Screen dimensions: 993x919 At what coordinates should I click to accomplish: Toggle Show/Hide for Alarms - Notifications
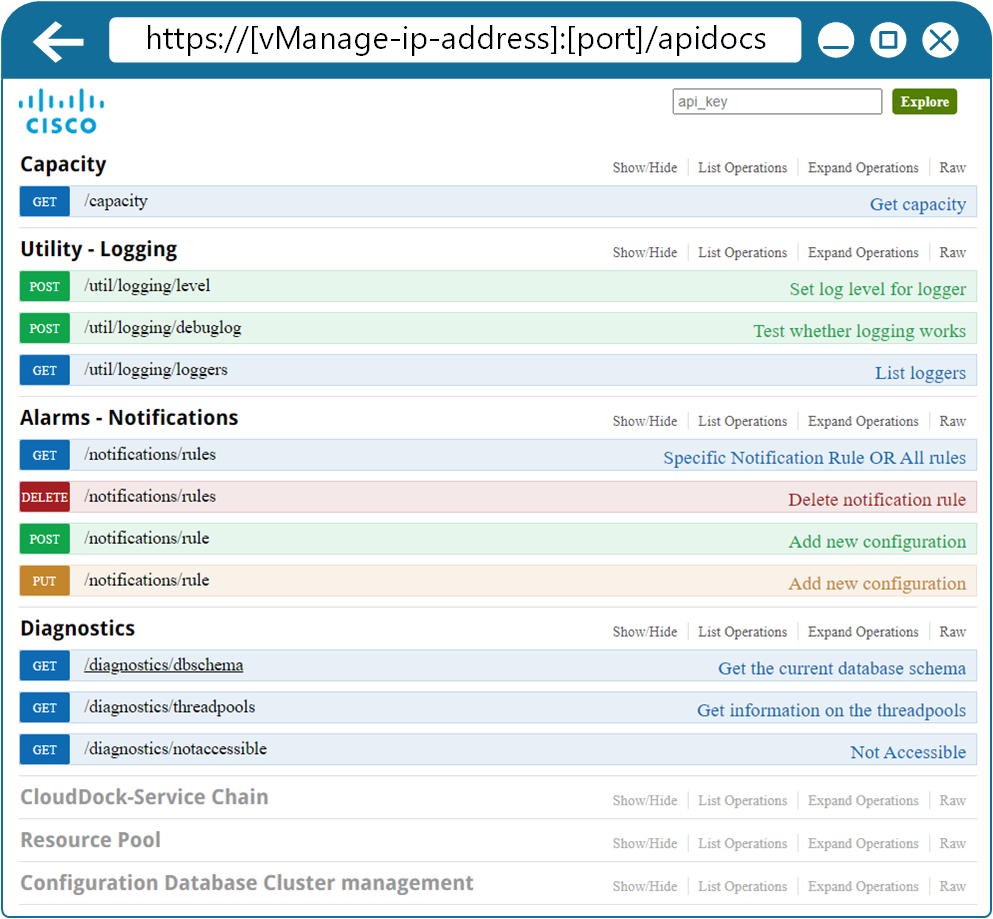pos(644,420)
